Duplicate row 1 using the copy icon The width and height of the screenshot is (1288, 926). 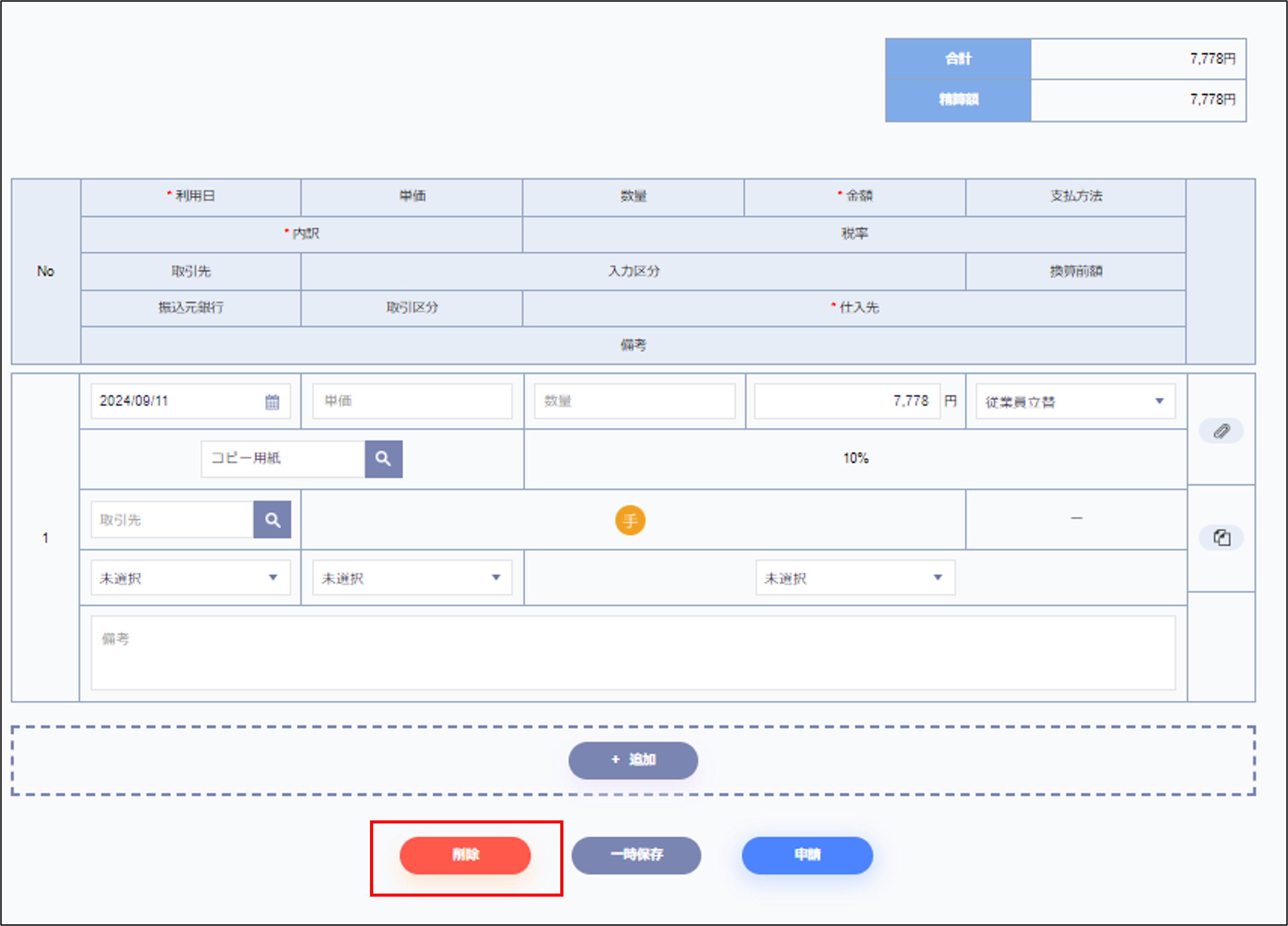coord(1221,537)
